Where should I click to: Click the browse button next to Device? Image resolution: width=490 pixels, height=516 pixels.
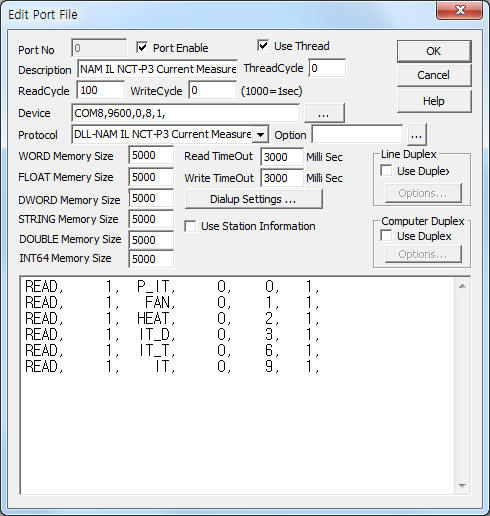coord(324,113)
